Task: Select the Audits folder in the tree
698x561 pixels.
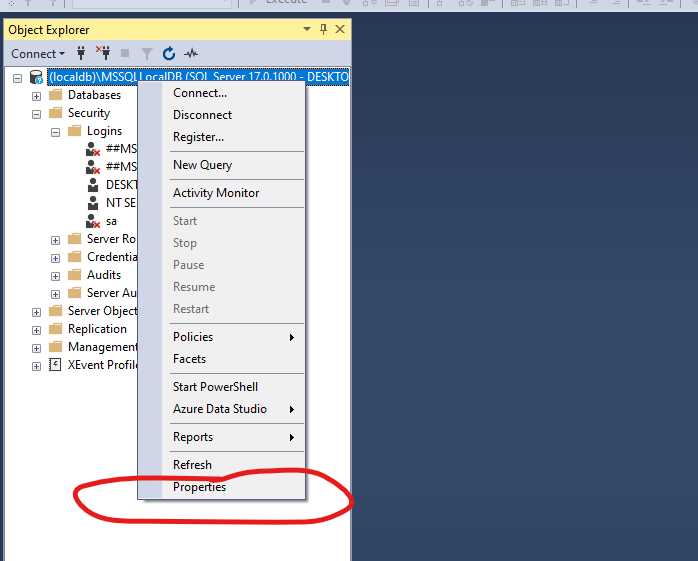Action: 104,275
